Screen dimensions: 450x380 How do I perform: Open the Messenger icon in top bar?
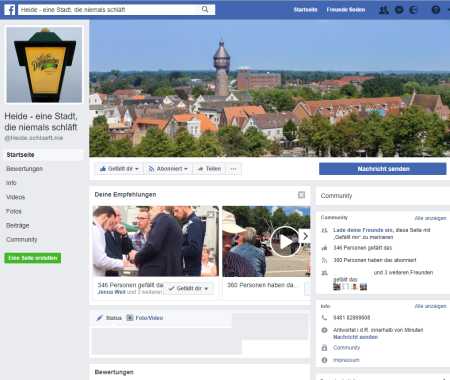pos(399,10)
